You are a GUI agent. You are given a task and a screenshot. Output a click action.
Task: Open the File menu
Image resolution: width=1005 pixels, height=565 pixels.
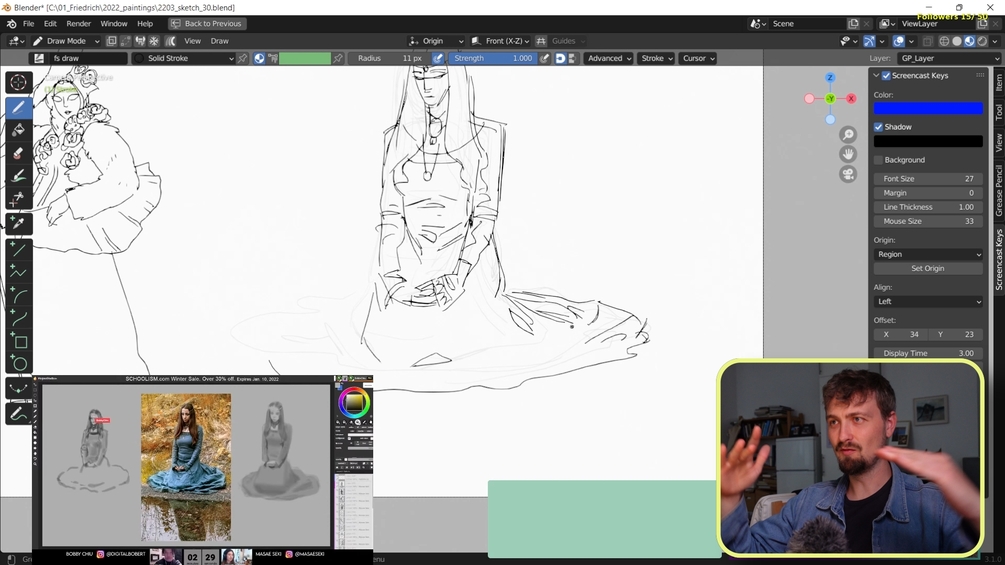[28, 24]
